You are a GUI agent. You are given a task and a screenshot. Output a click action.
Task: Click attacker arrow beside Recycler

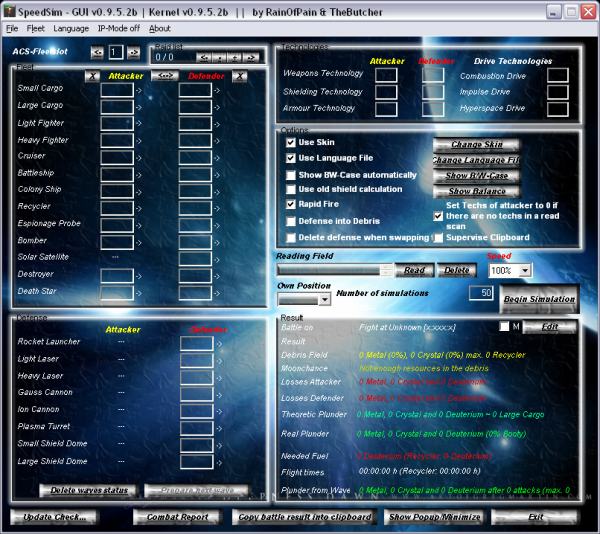[139, 209]
